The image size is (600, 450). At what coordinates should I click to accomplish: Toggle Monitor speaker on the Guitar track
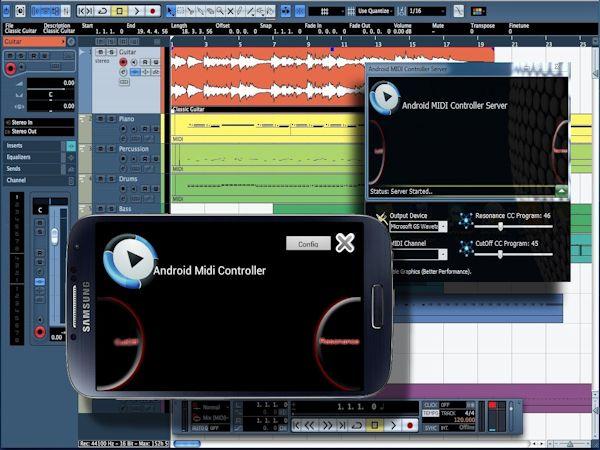pos(134,62)
